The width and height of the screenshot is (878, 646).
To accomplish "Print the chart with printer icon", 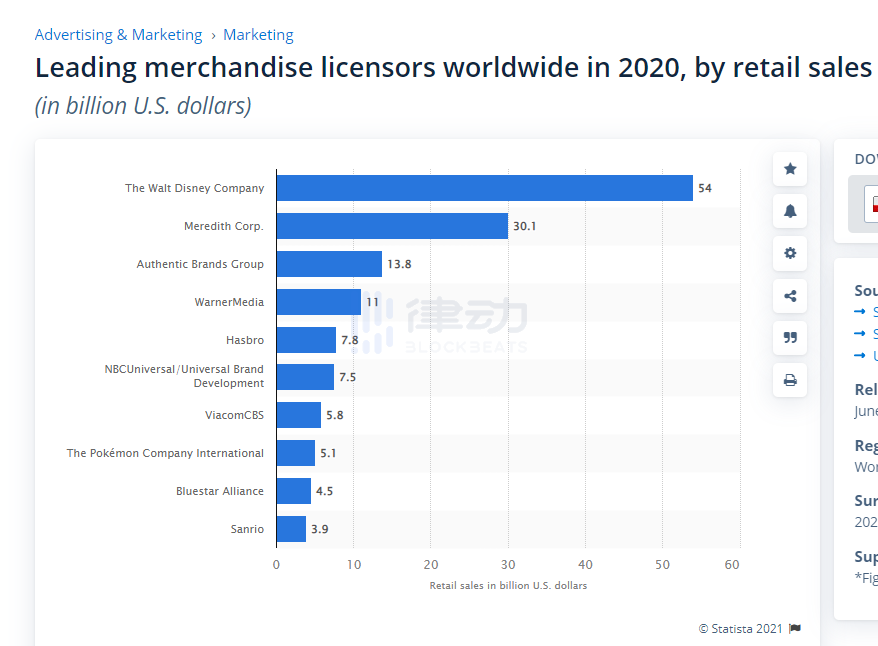I will (x=790, y=380).
